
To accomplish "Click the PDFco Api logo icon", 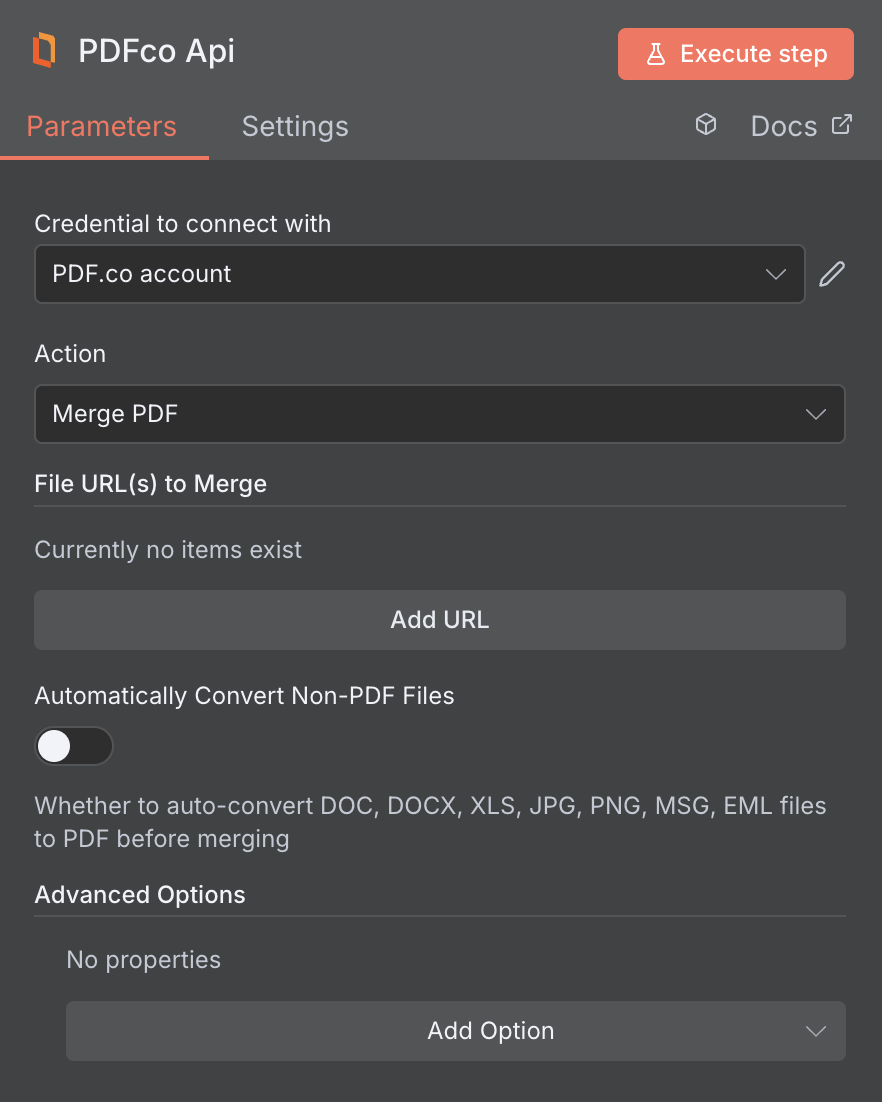I will click(42, 50).
